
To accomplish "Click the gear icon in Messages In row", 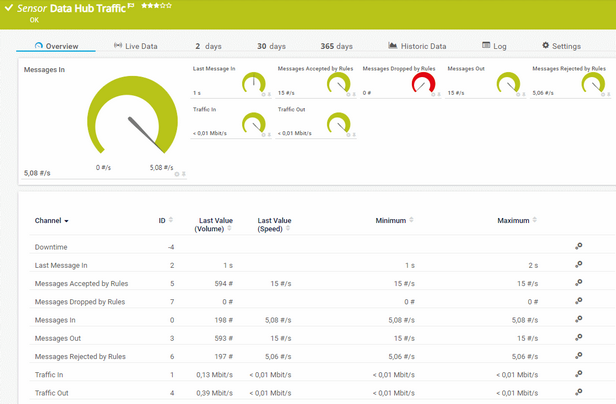I will pyautogui.click(x=578, y=320).
